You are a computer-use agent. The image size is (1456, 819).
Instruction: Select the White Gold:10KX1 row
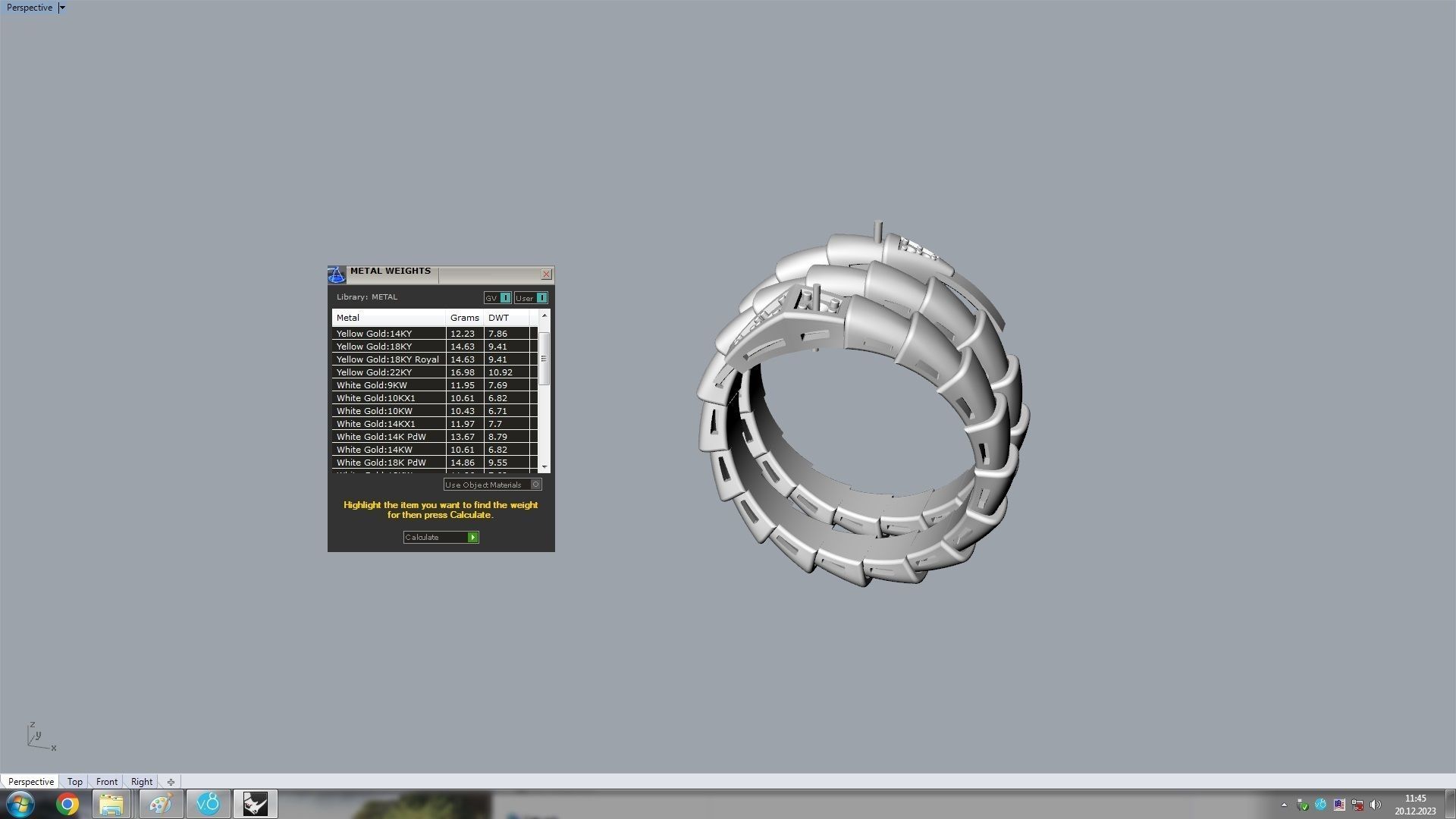[x=435, y=398]
